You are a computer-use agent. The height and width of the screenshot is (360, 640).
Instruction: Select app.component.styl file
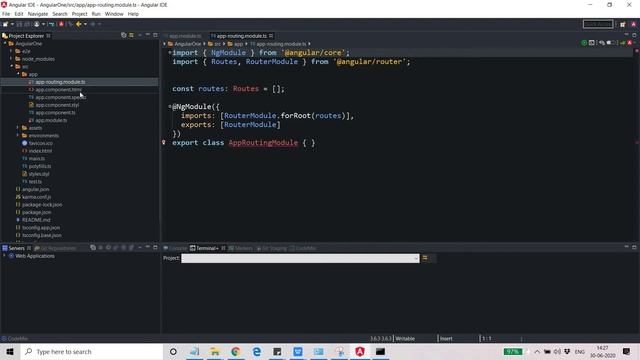pos(57,105)
